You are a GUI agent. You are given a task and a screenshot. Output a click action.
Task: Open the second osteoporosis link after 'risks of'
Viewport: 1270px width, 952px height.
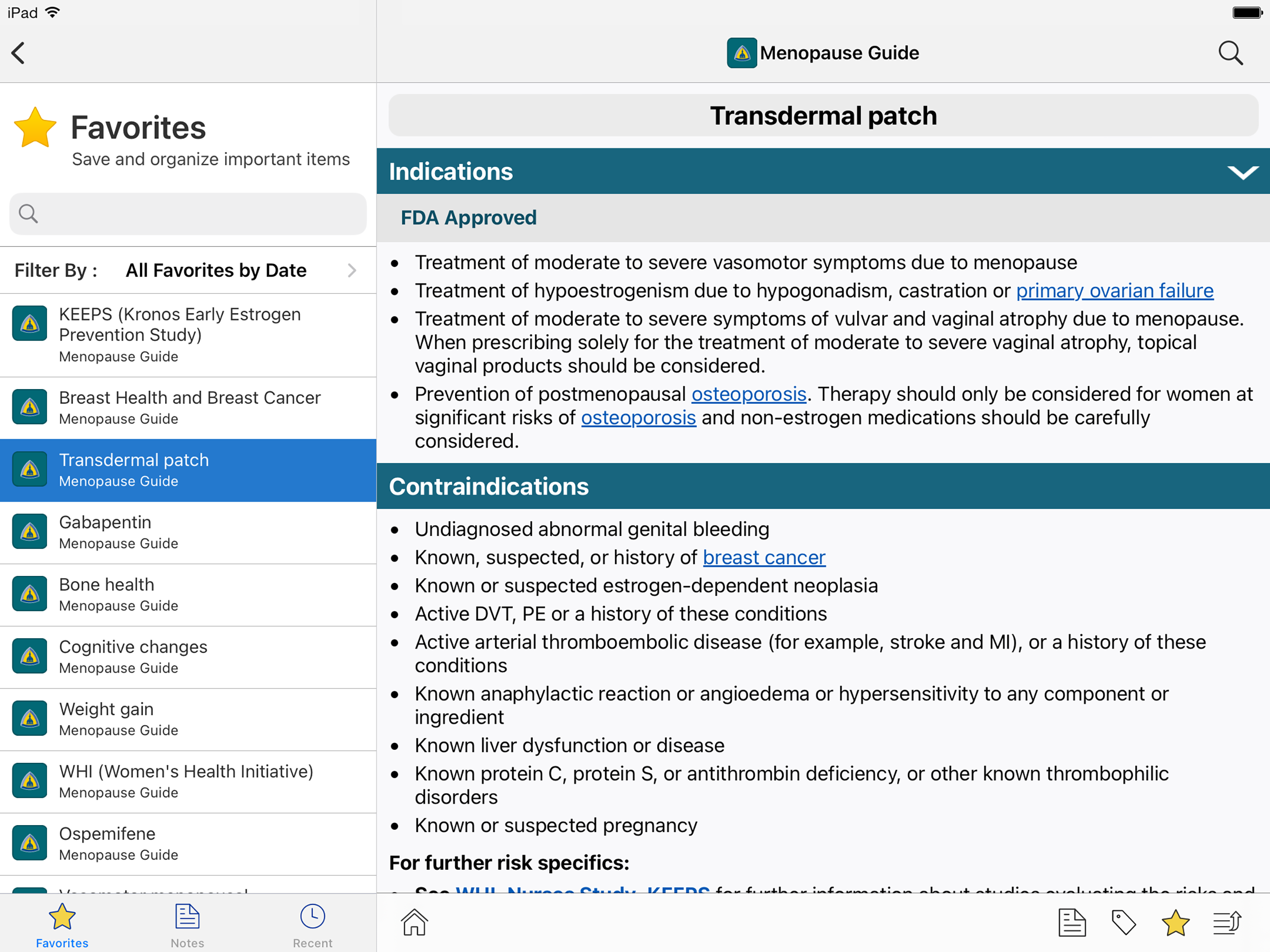[x=638, y=417]
